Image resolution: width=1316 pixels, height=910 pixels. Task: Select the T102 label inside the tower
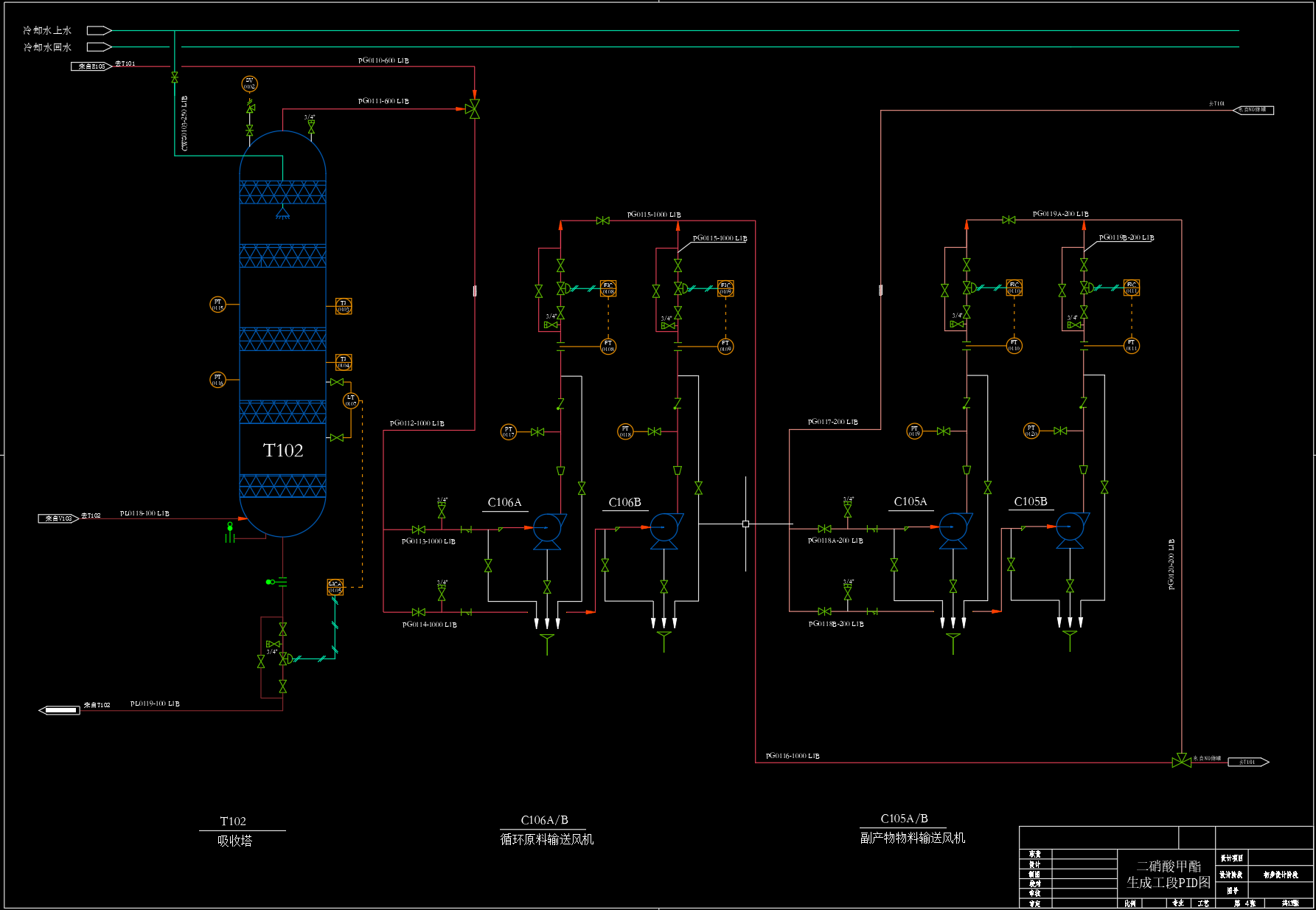[x=283, y=450]
